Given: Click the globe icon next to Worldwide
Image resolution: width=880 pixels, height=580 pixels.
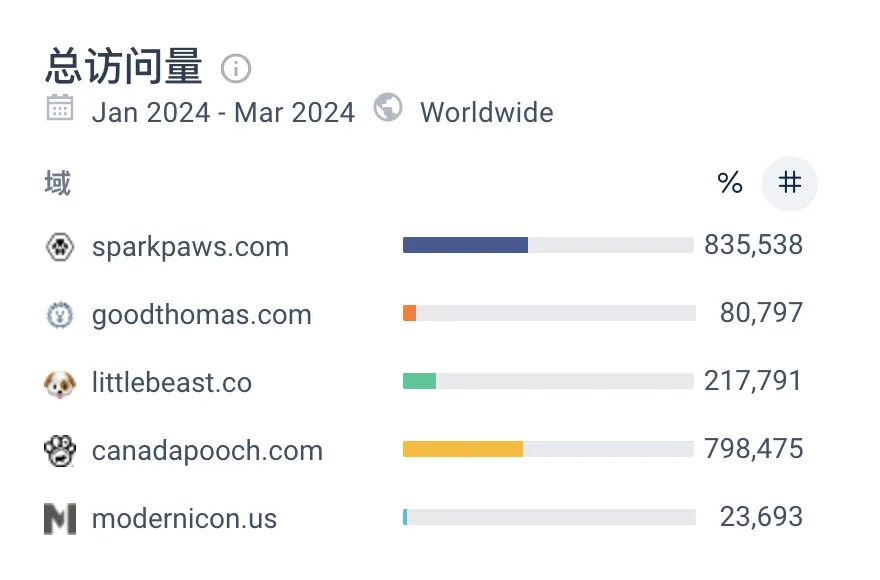Looking at the screenshot, I should 388,108.
